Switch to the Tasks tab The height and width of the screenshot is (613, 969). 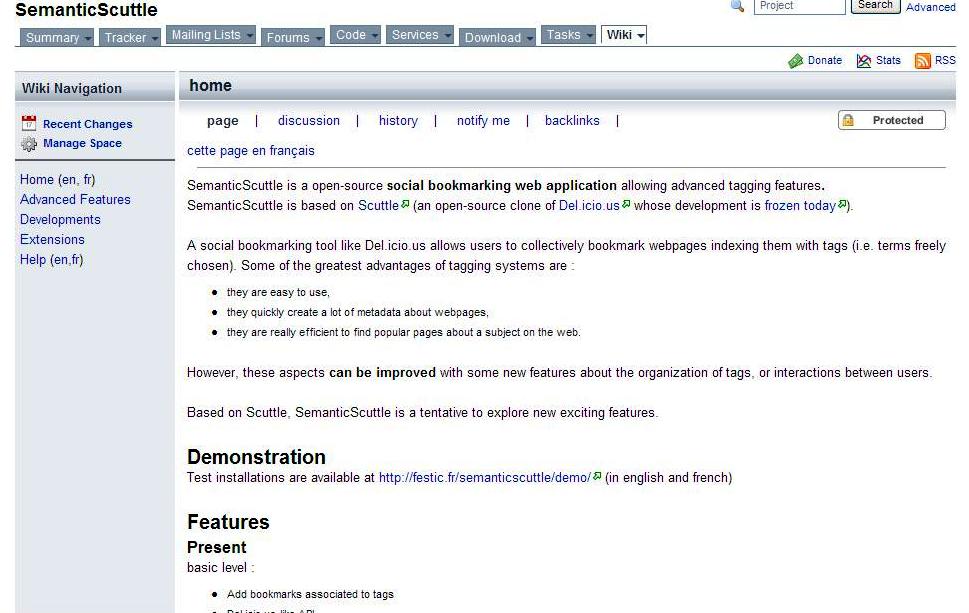pyautogui.click(x=568, y=35)
